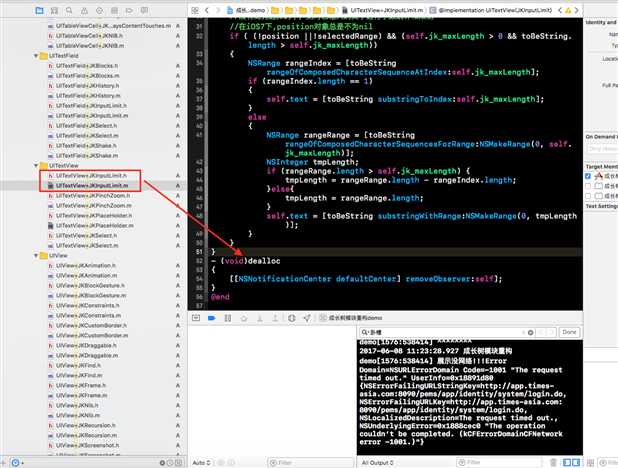The height and width of the screenshot is (468, 618).
Task: Select file UIView+JKCustomBorder.m
Action: pyautogui.click(x=92, y=336)
